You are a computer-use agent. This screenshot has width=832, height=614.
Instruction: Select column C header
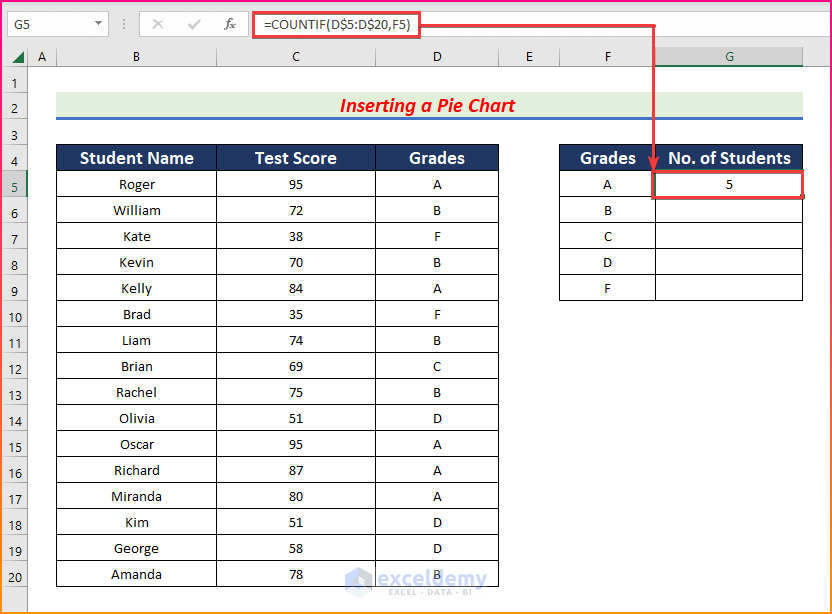point(296,57)
